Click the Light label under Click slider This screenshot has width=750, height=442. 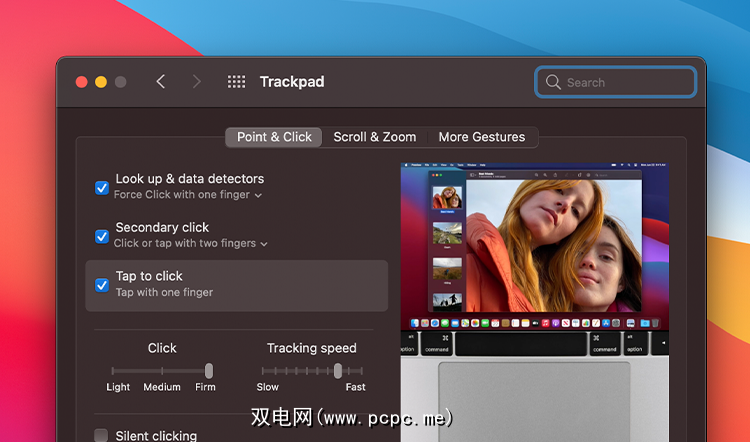point(118,387)
